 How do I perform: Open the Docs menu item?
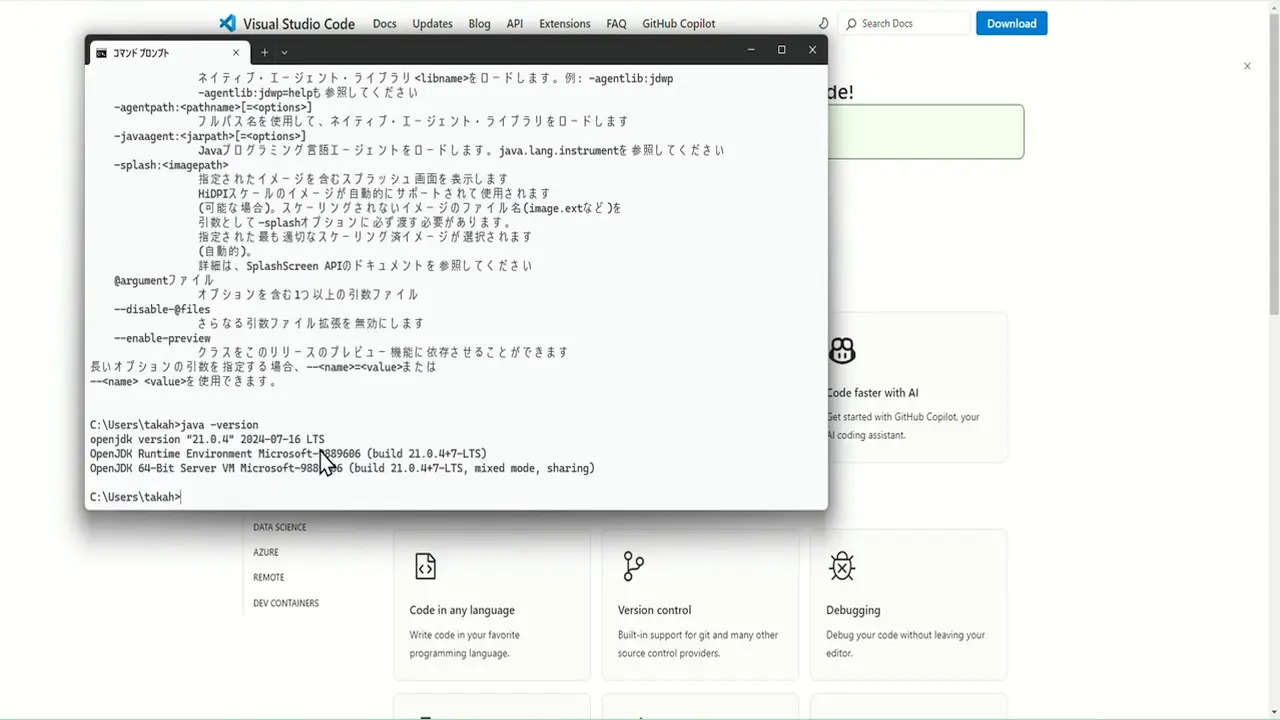coord(384,23)
